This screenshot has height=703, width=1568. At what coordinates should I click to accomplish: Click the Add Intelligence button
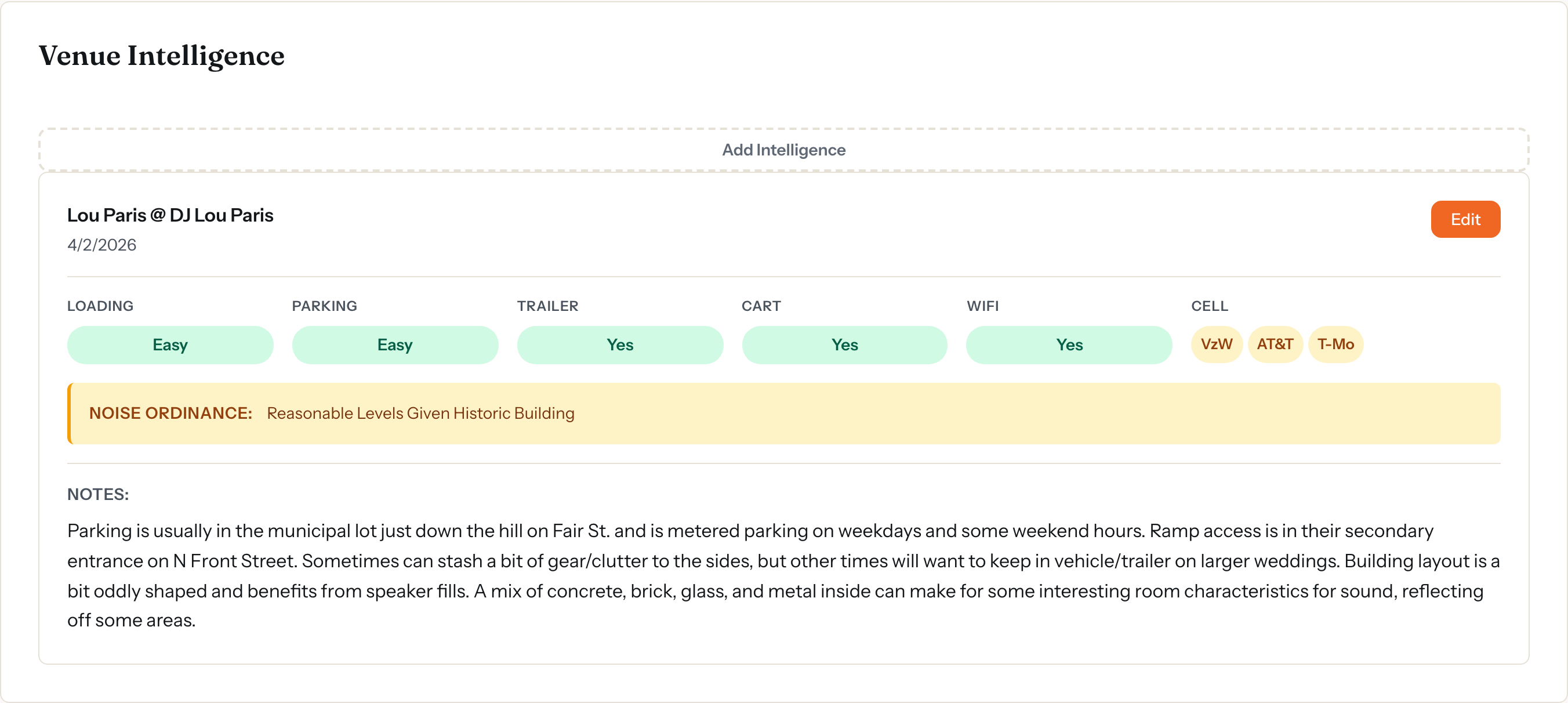click(x=783, y=150)
